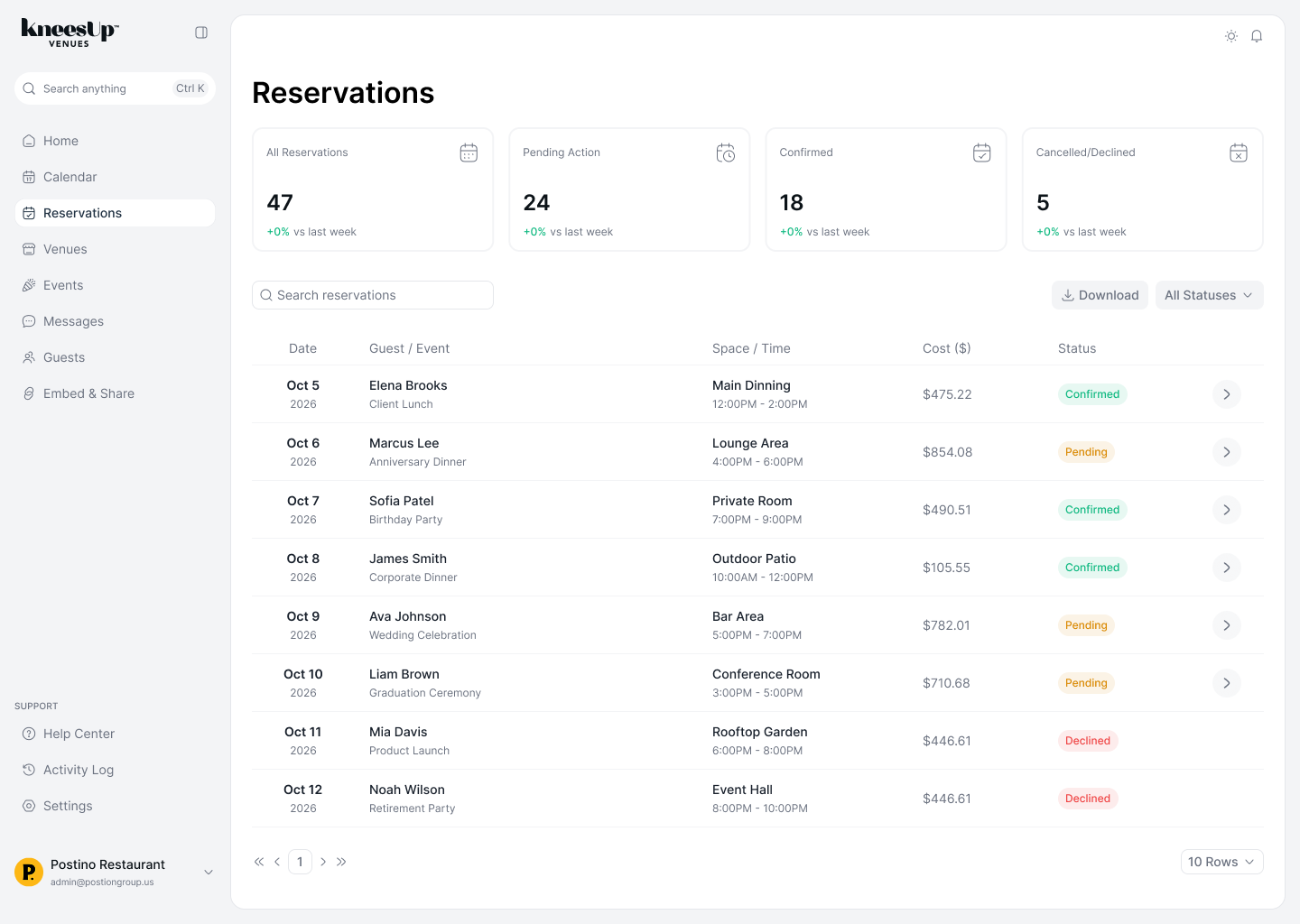Click the Search reservations input
Viewport: 1300px width, 924px height.
(373, 295)
